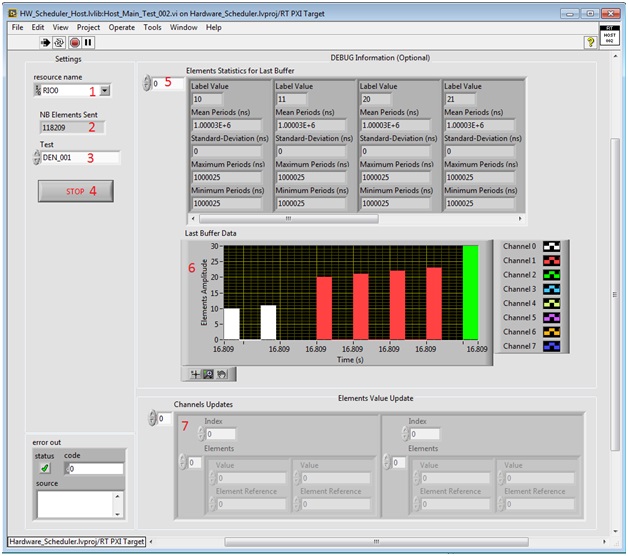
Task: Click the window scroll-down arrow at right edge
Action: click(615, 531)
